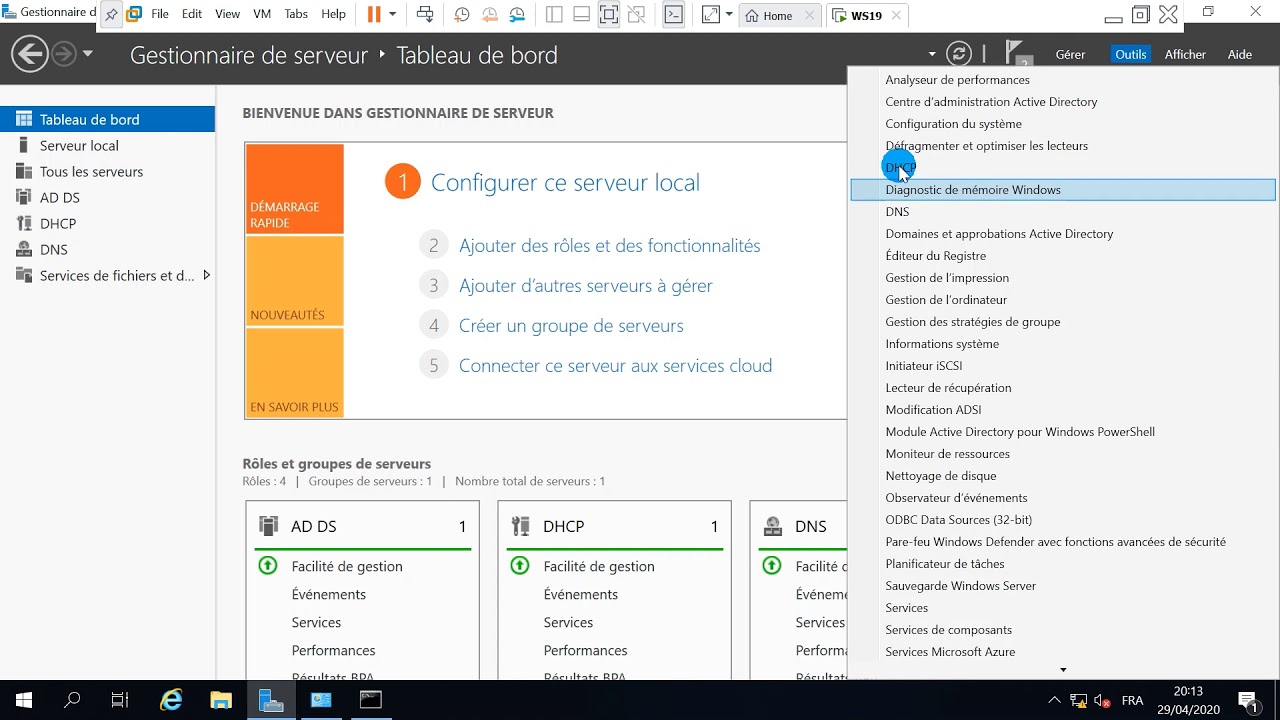Toggle VMware full screen mode icon
This screenshot has width=1280, height=720.
608,15
